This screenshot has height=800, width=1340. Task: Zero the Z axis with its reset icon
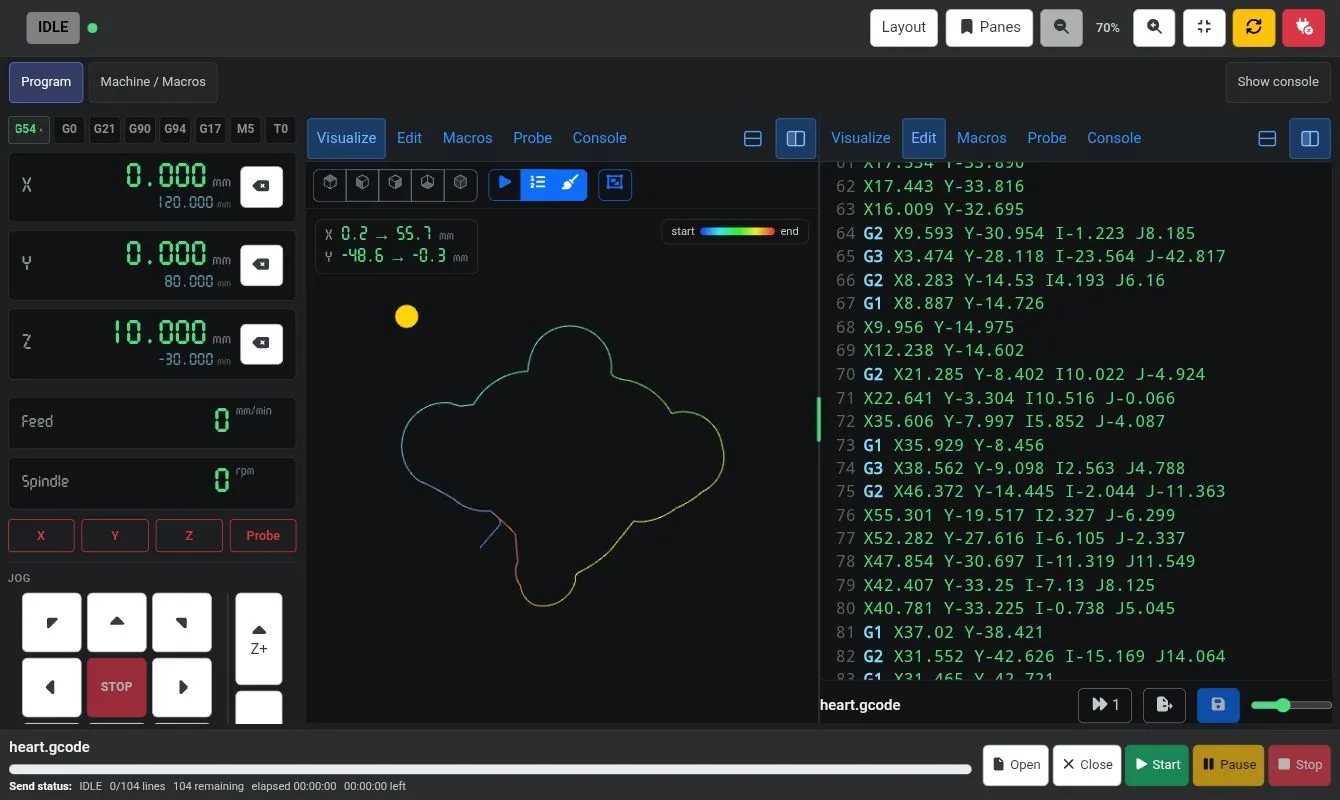pos(261,344)
